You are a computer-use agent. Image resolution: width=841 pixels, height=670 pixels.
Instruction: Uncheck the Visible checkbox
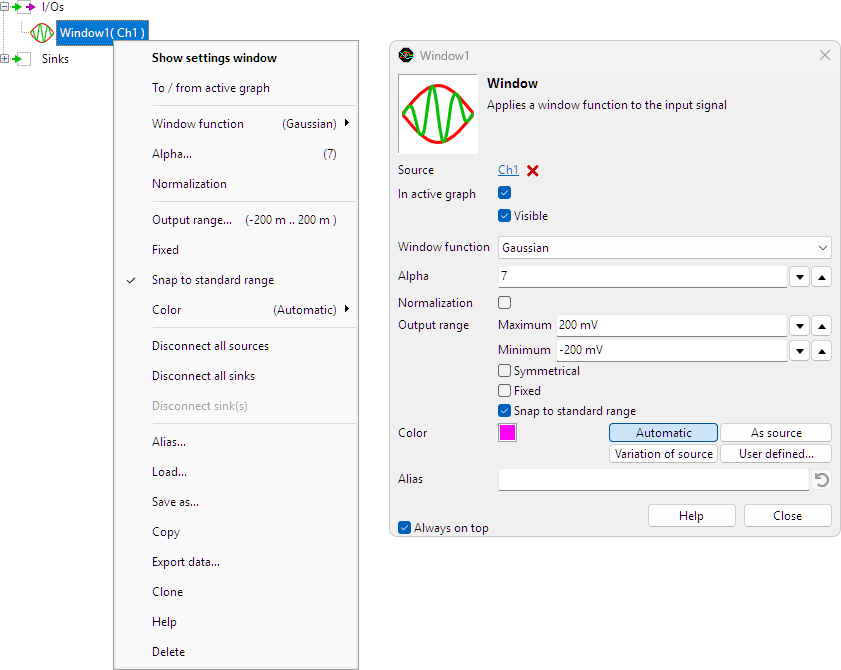click(x=504, y=216)
